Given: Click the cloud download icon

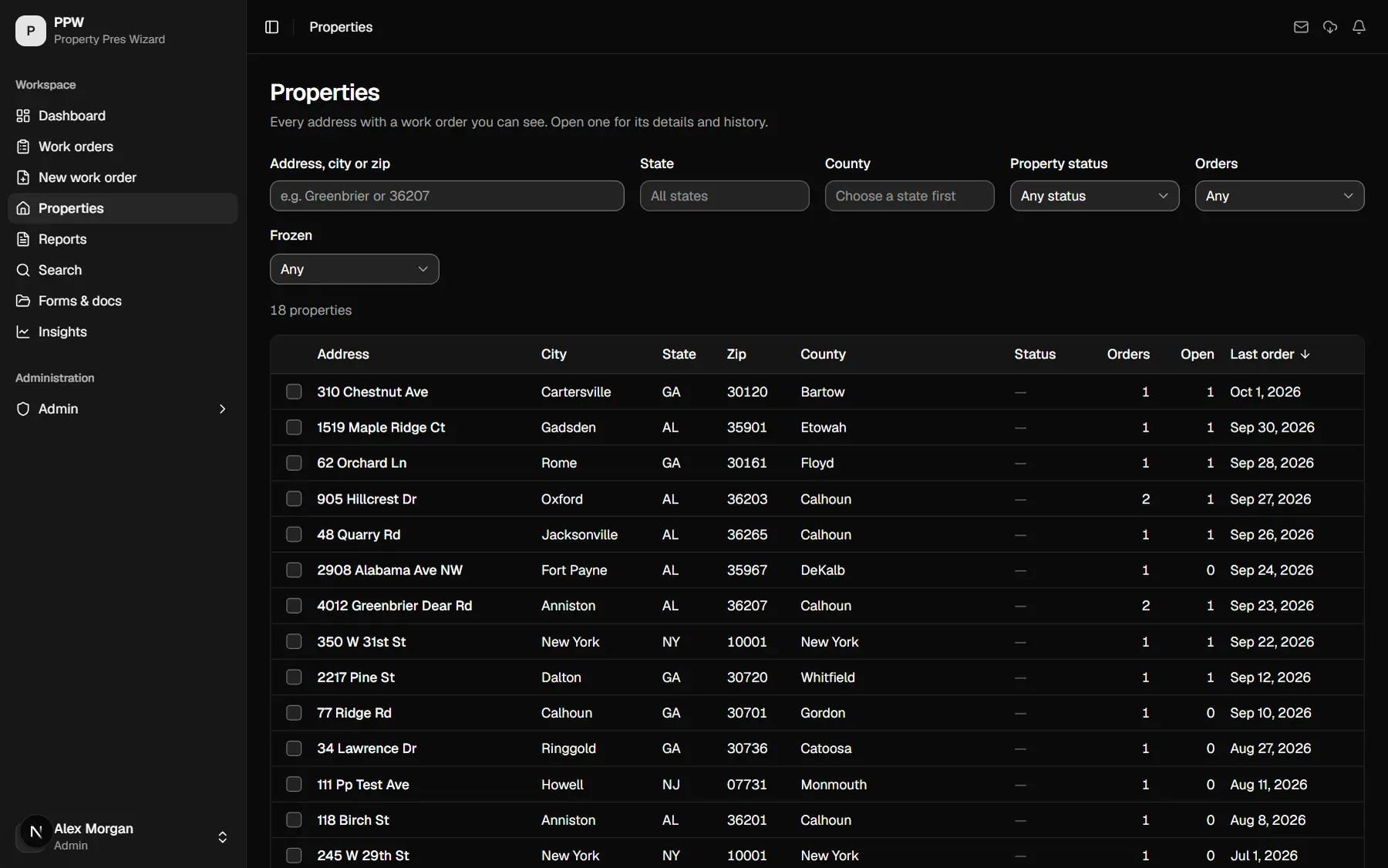Looking at the screenshot, I should [x=1330, y=27].
